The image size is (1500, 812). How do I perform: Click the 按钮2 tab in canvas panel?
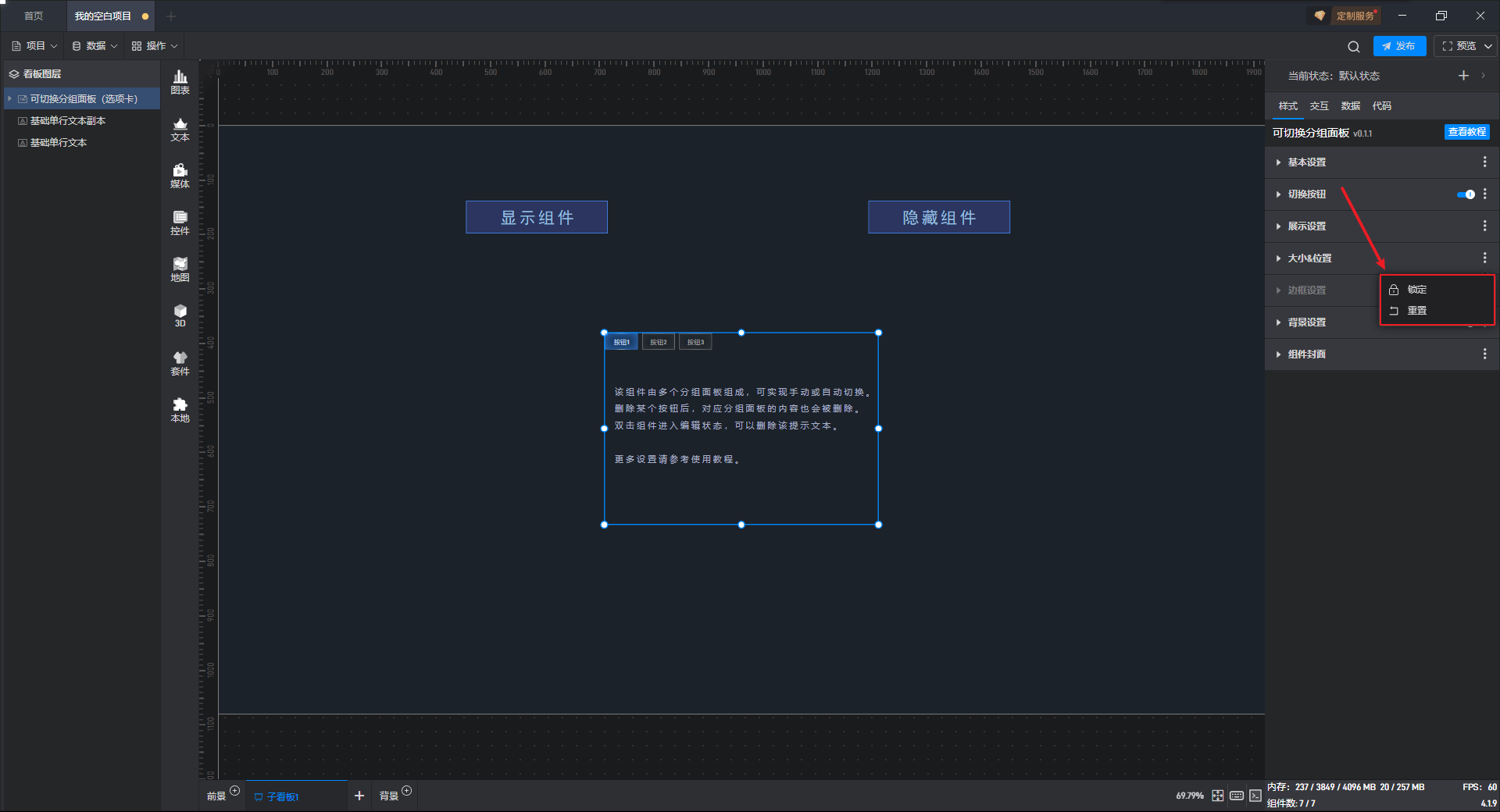659,342
